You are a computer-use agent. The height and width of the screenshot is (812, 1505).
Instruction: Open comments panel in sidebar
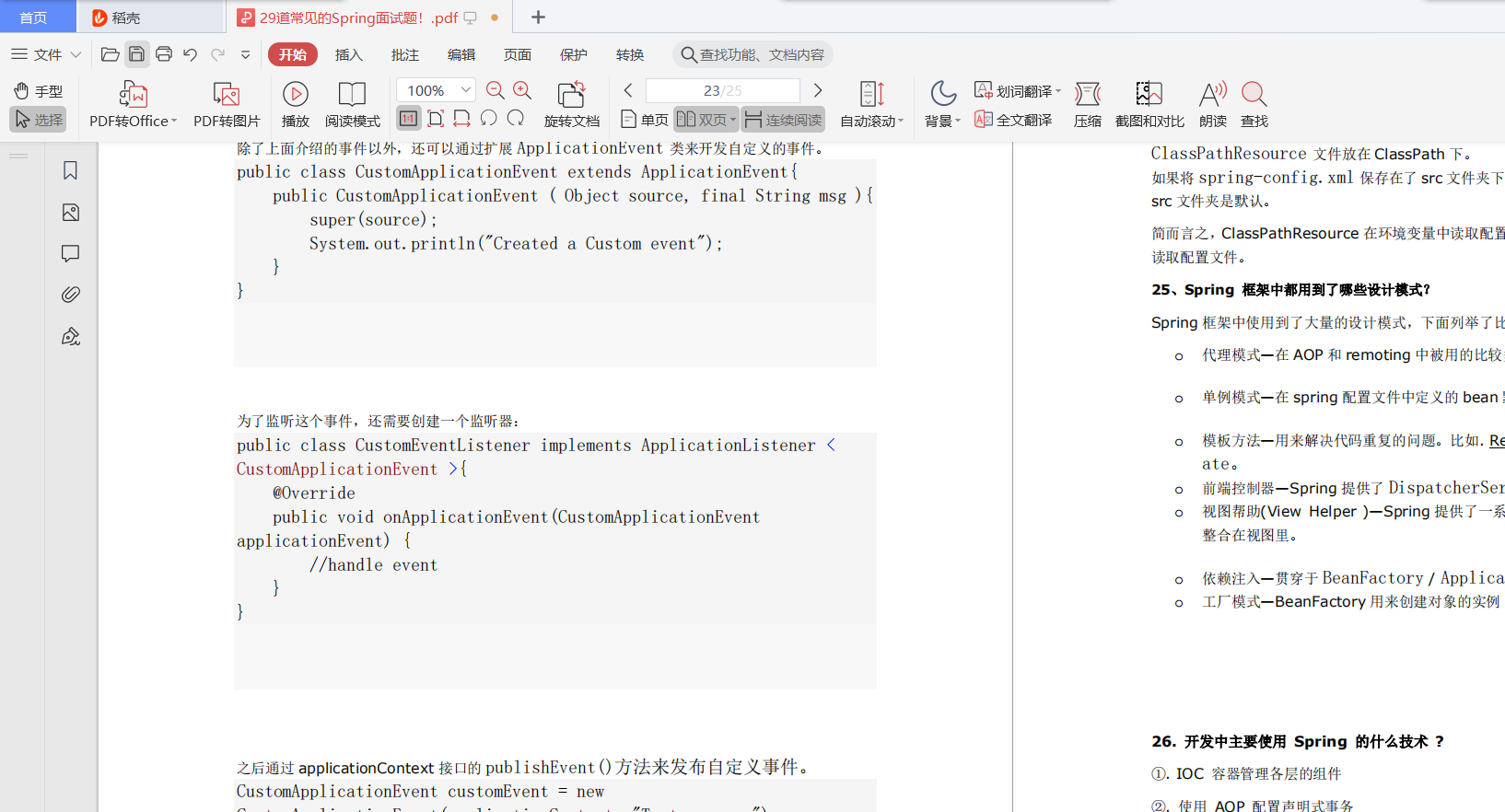click(70, 253)
